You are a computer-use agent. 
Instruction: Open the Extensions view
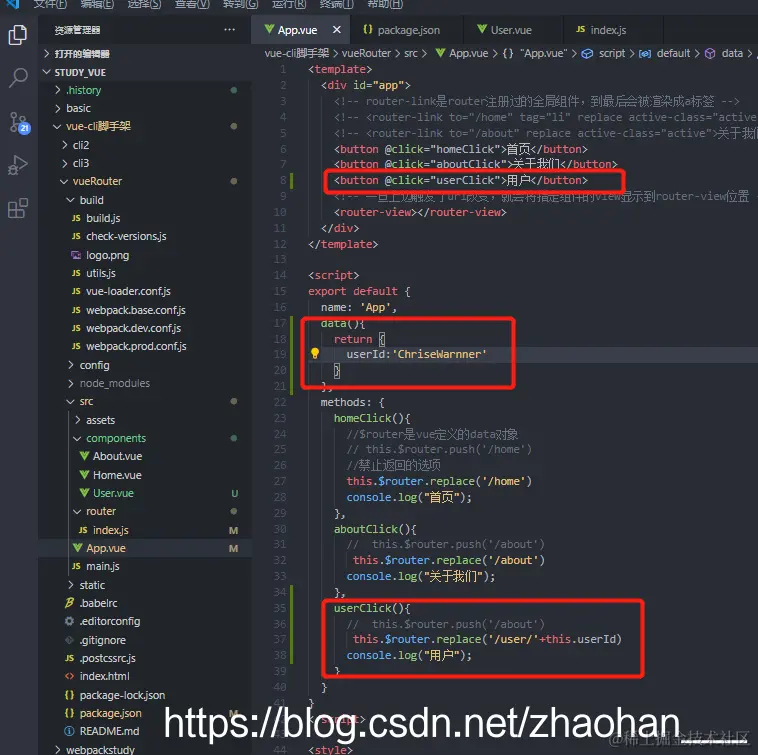coord(18,208)
